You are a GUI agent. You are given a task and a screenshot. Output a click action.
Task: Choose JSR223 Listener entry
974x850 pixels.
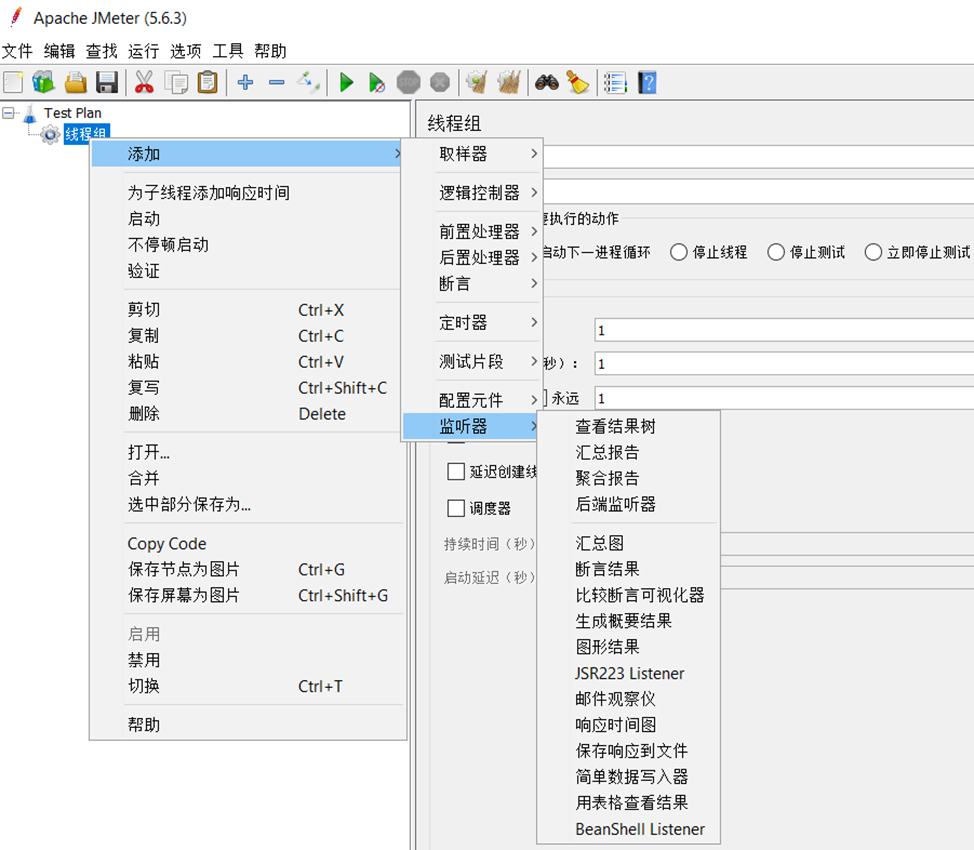pos(628,673)
